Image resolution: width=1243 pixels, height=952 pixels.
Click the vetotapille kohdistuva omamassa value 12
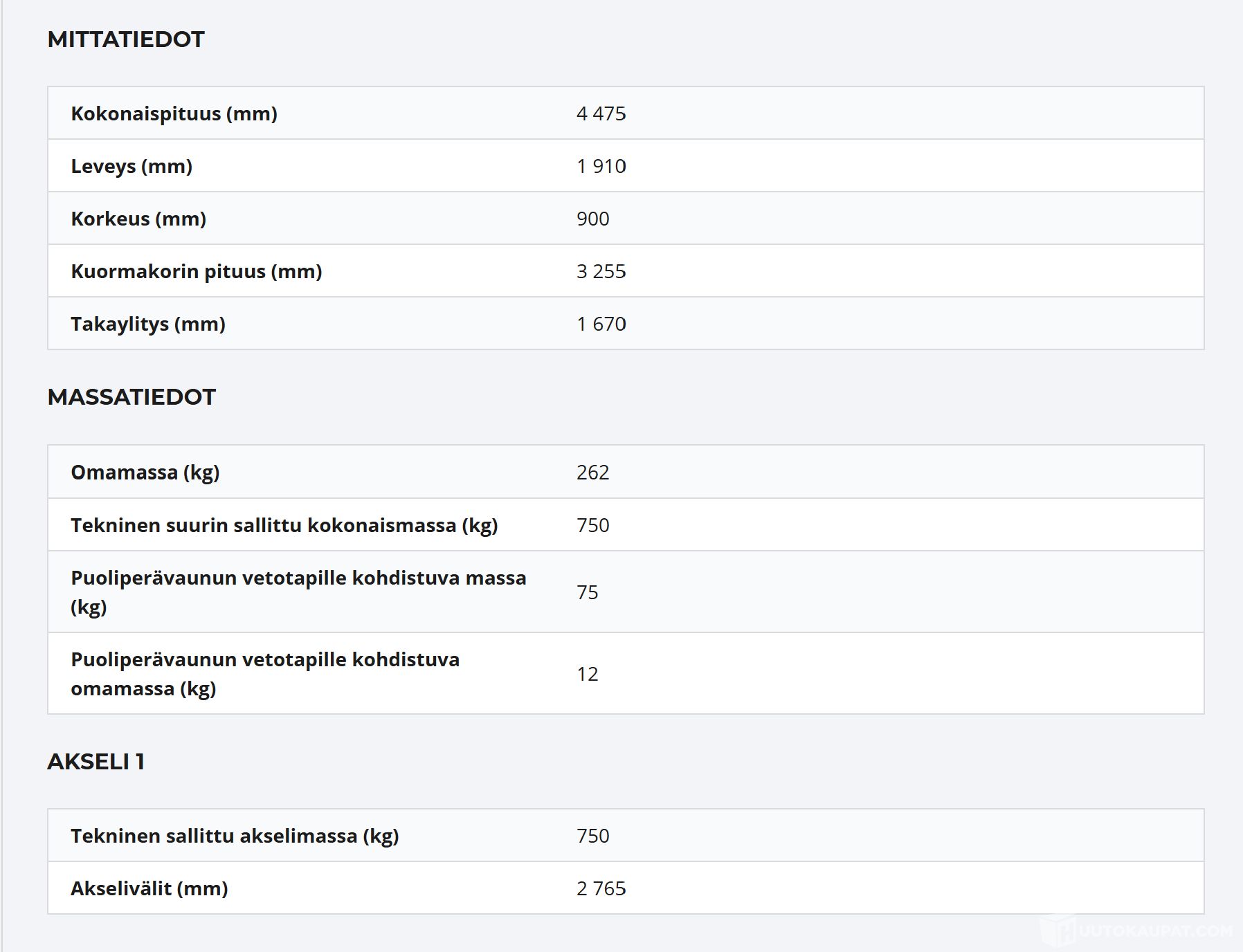pyautogui.click(x=587, y=674)
